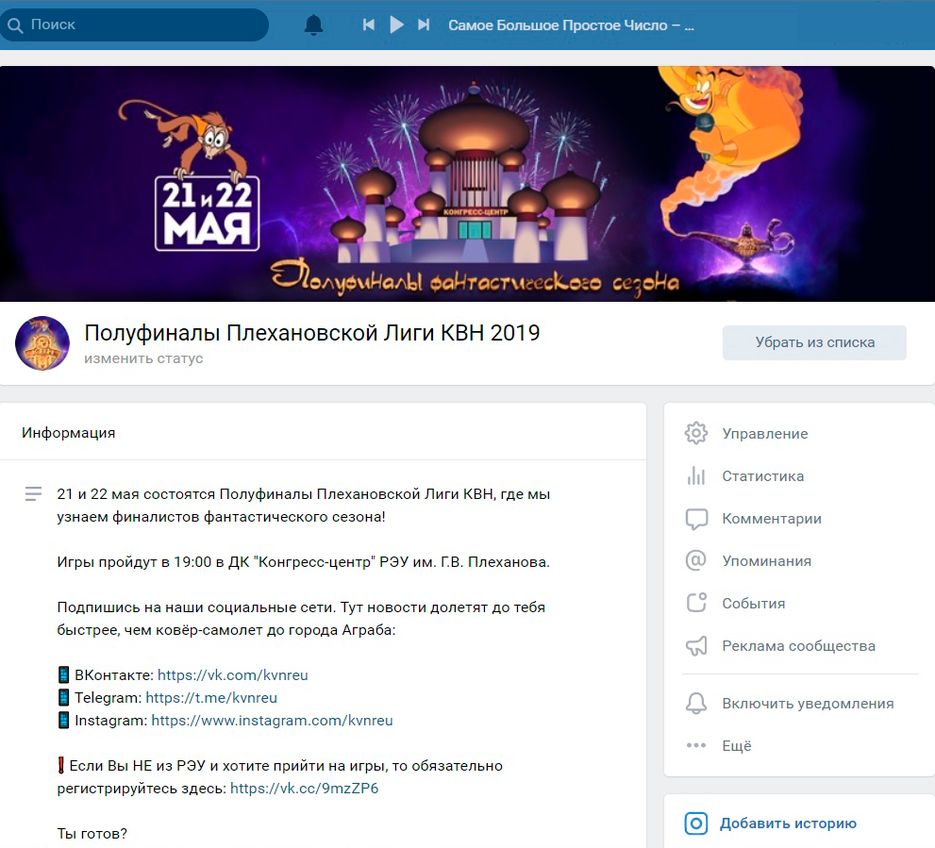Click the text "Ты готов?"
Viewport: 935px width, 848px height.
point(92,834)
